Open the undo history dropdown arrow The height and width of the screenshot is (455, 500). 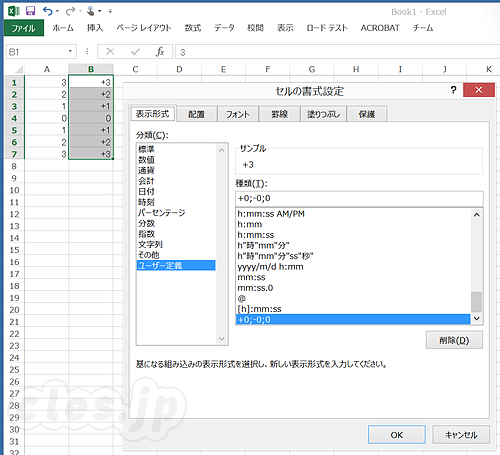(57, 11)
